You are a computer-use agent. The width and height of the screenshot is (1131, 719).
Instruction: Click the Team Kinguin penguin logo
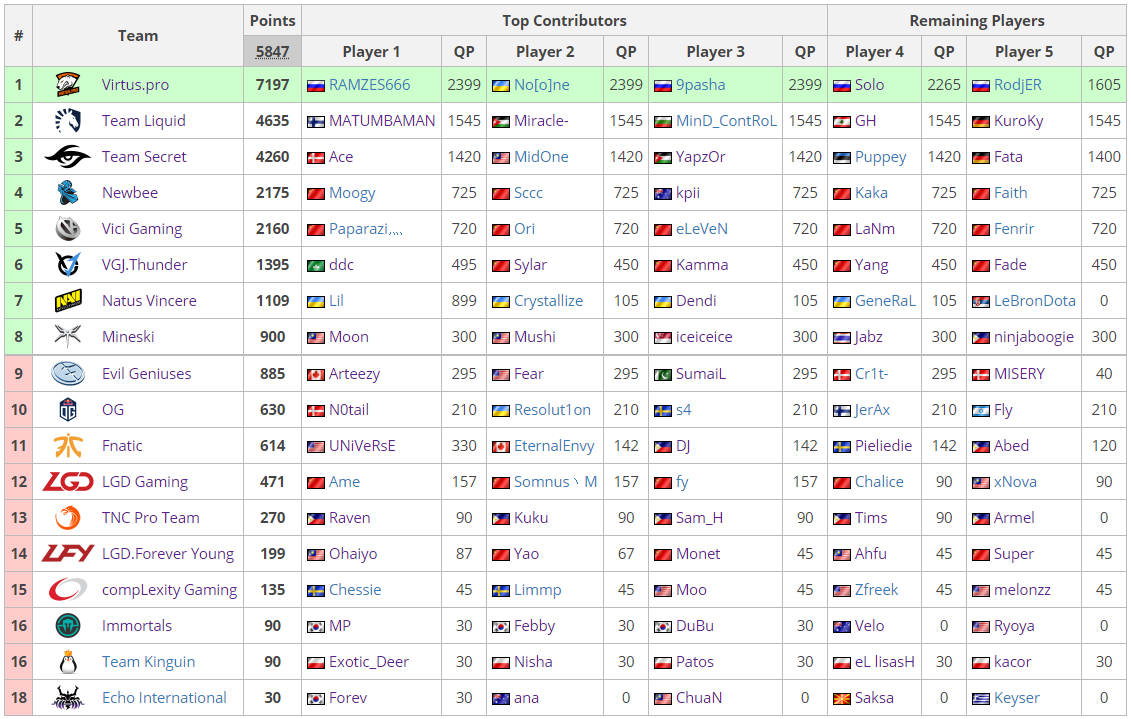(x=68, y=662)
